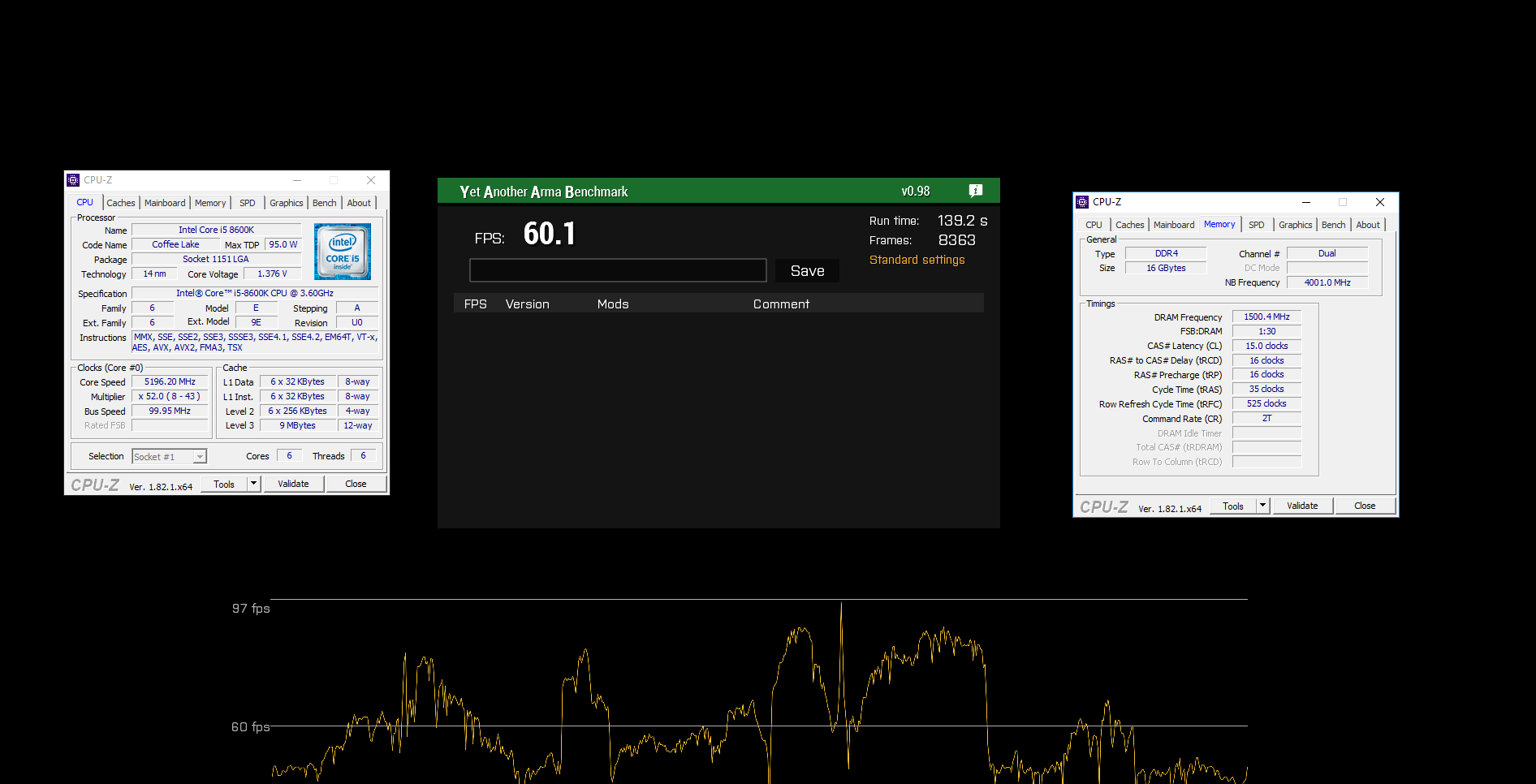Open the Standard settings link

pyautogui.click(x=917, y=260)
